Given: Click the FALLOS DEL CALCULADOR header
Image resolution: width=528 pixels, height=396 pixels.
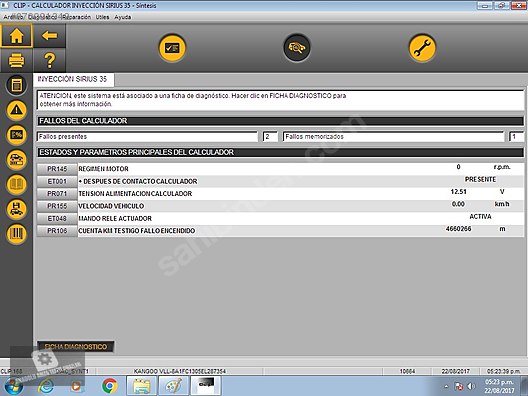Looking at the screenshot, I should coord(280,121).
